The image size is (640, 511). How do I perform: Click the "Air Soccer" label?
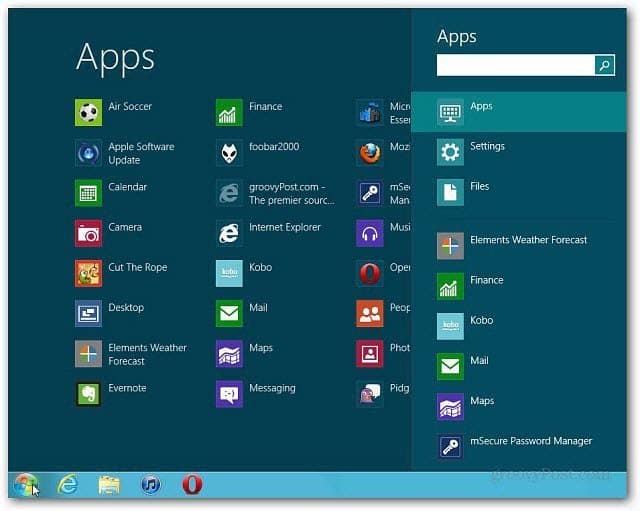tap(130, 107)
